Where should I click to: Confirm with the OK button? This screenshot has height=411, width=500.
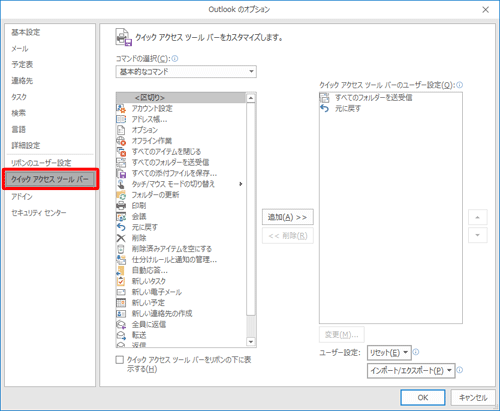(x=423, y=397)
